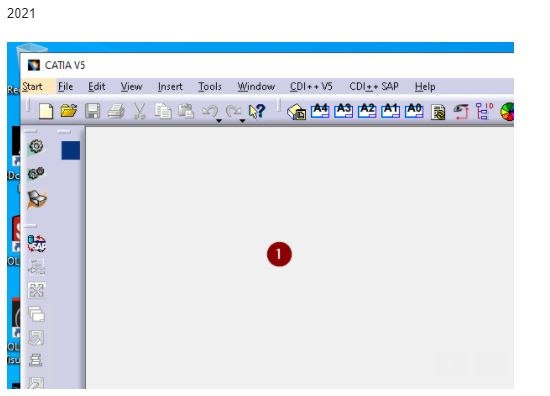Click the CATIA V5 title bar icon
Image resolution: width=550 pixels, height=396 pixels.
tap(34, 65)
